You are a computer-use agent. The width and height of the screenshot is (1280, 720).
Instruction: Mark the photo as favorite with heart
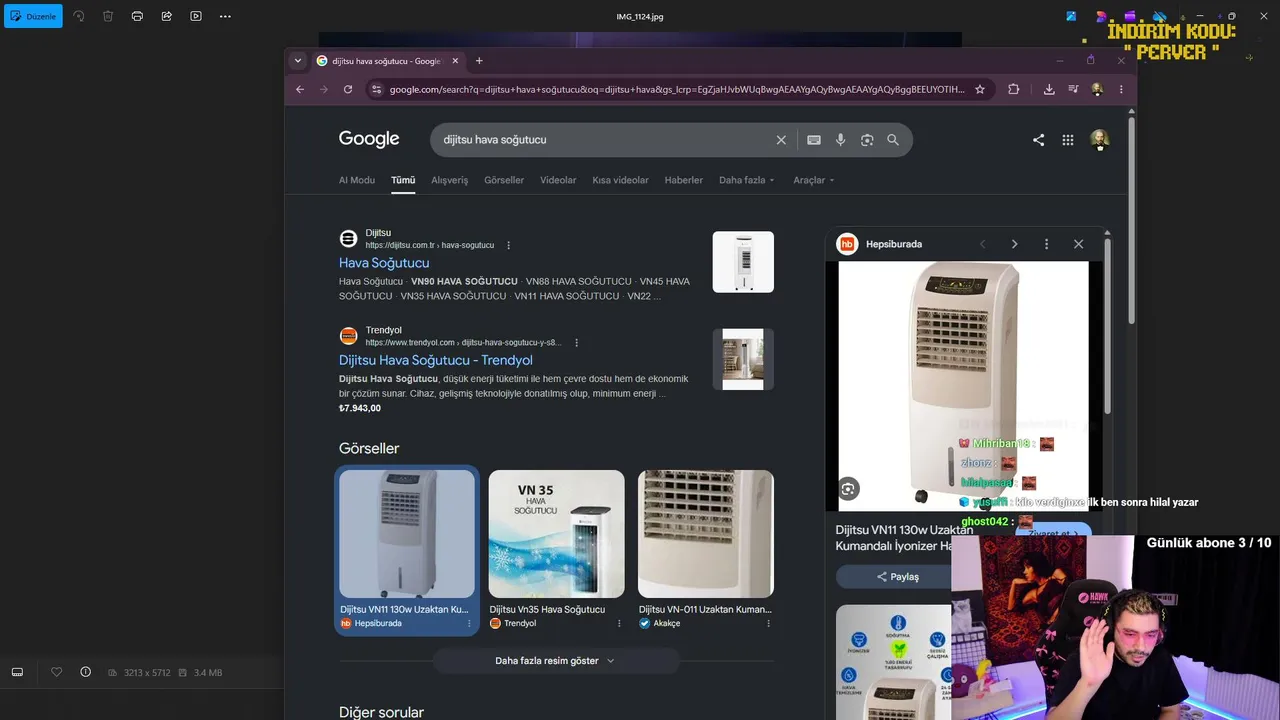pyautogui.click(x=56, y=672)
